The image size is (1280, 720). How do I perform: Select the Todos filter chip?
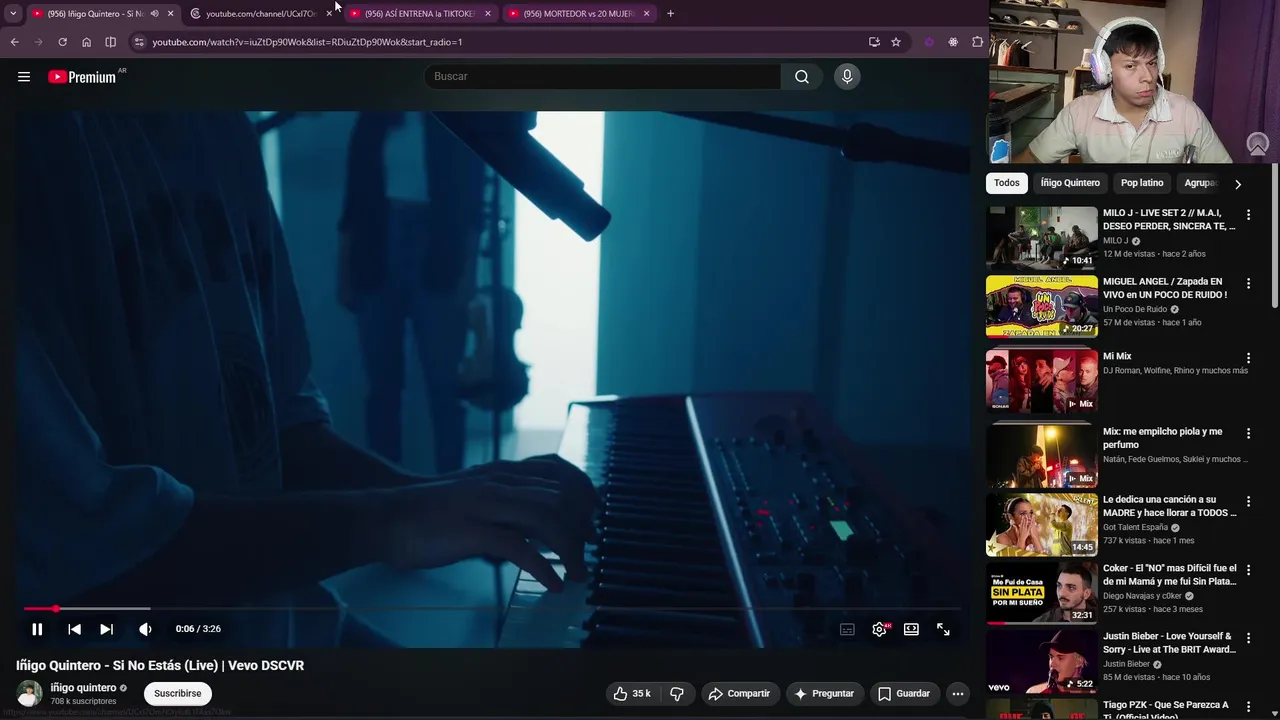(x=1007, y=183)
